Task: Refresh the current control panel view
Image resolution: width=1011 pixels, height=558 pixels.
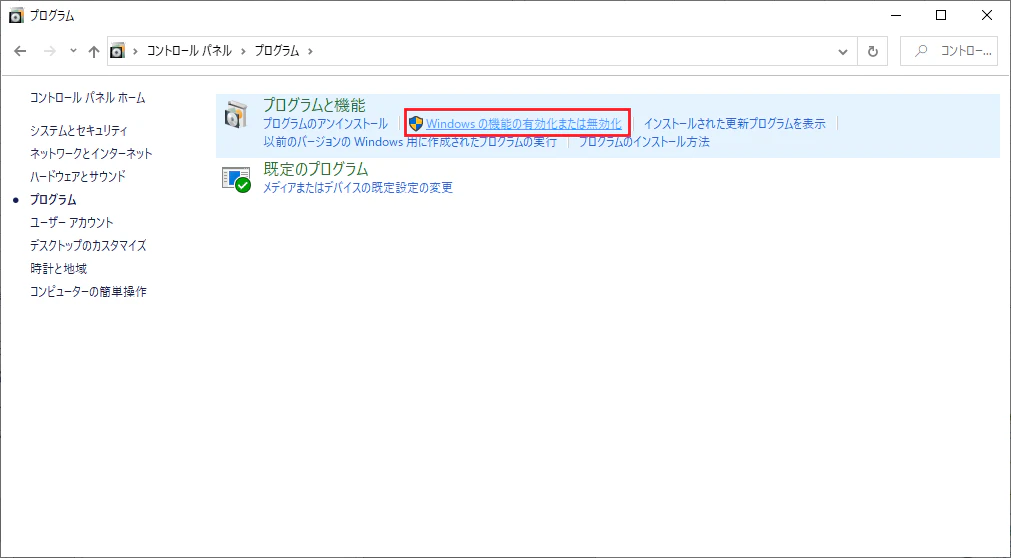Action: (x=872, y=52)
